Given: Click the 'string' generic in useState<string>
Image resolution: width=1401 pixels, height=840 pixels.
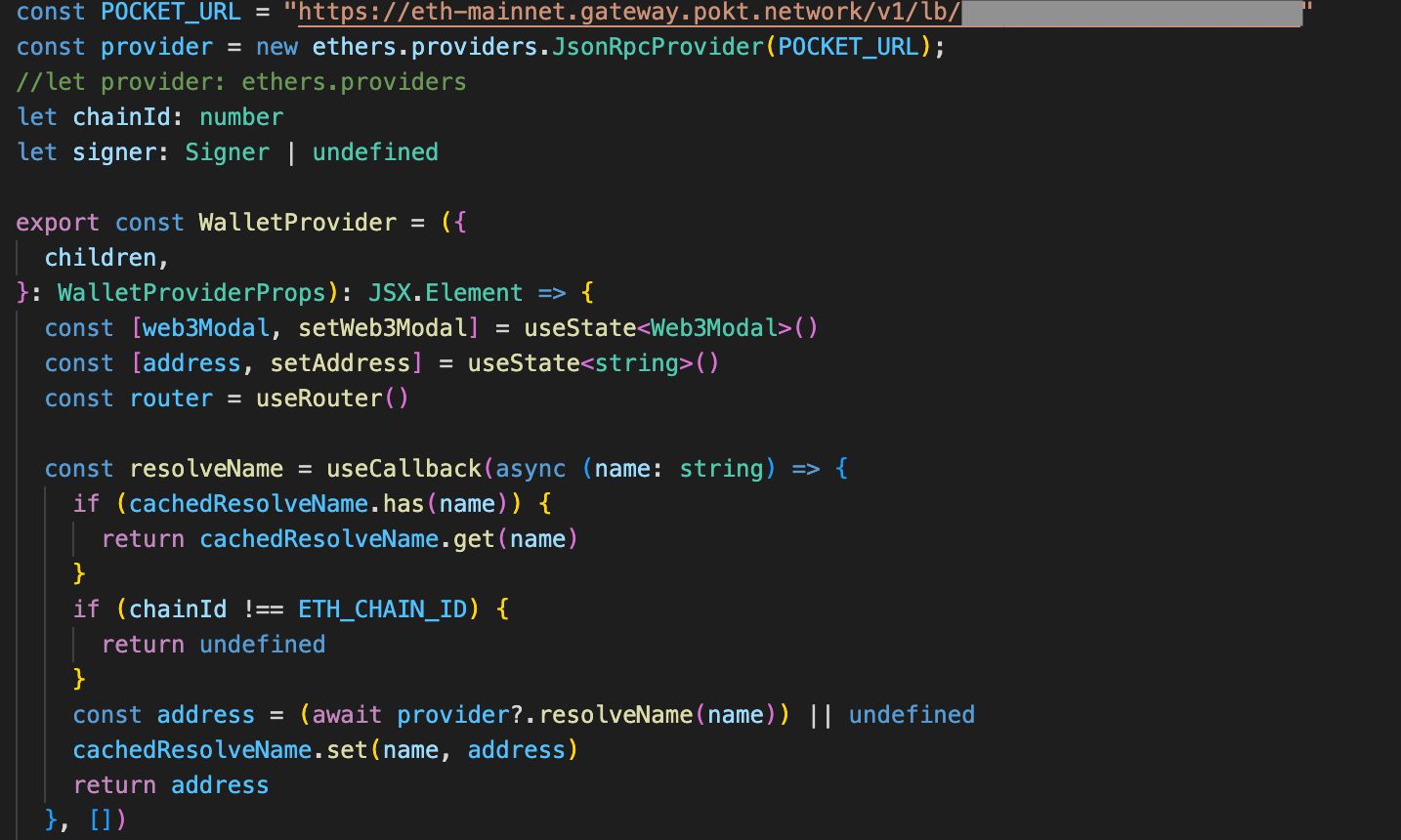Looking at the screenshot, I should [x=637, y=363].
